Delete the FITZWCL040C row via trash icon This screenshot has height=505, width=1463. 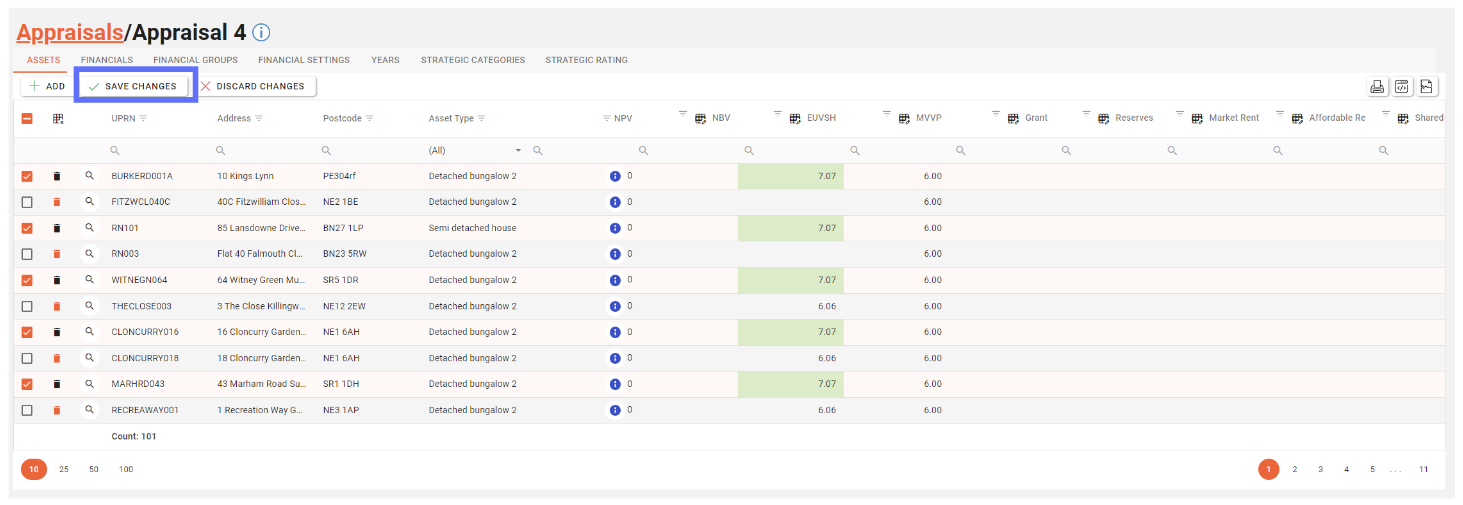[x=57, y=202]
